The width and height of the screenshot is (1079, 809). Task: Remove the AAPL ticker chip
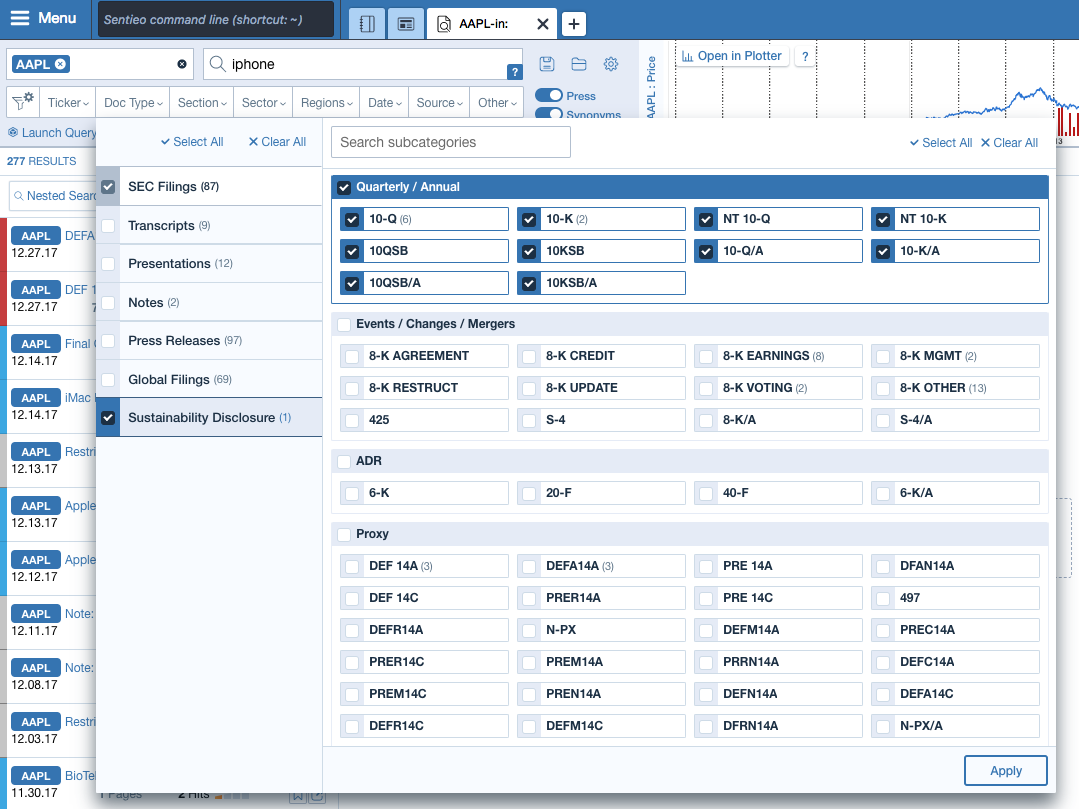pos(61,64)
